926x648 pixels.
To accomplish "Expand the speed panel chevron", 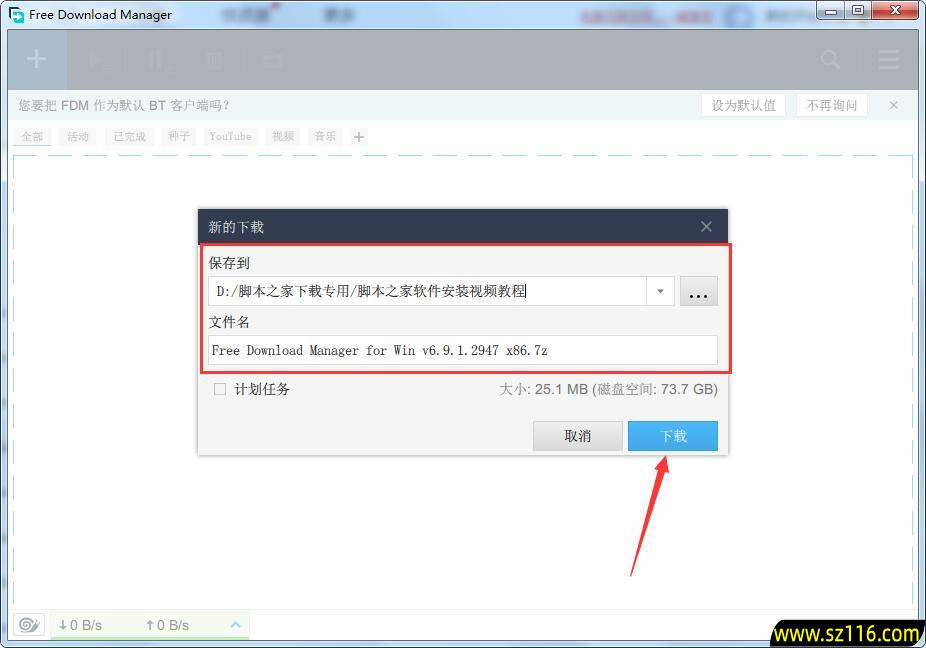I will [236, 625].
